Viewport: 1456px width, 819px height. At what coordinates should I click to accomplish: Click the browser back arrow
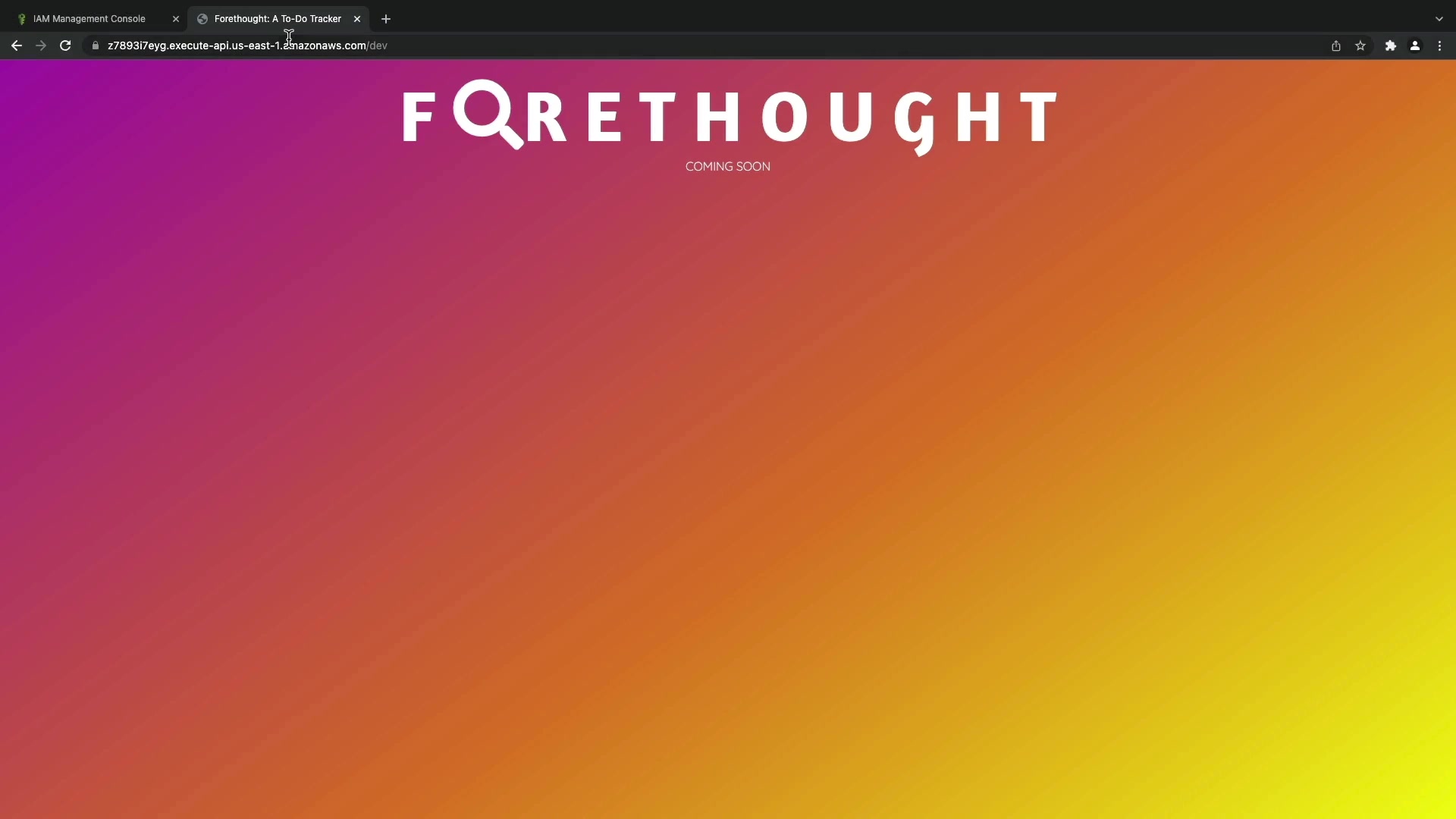(16, 45)
